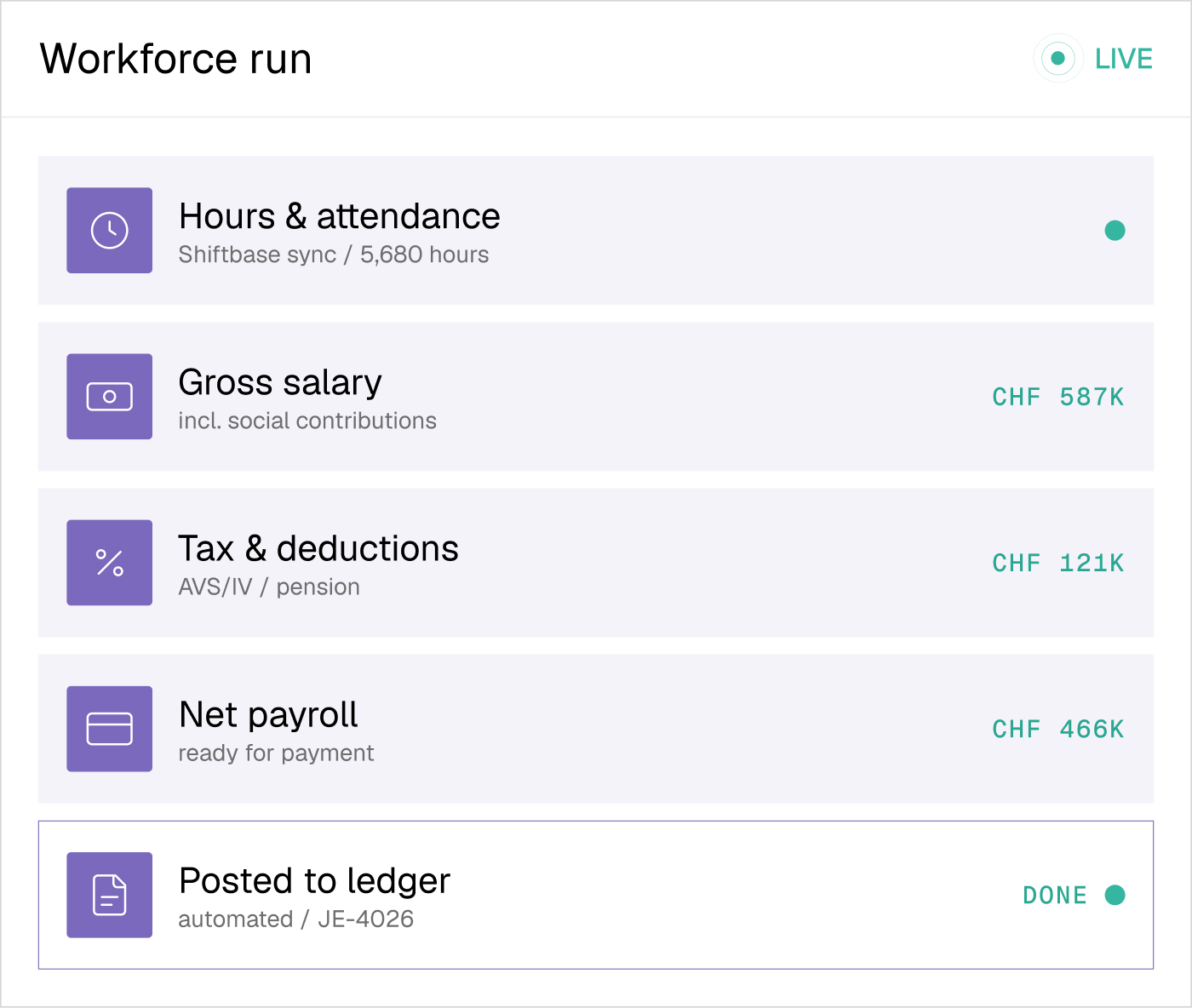The height and width of the screenshot is (1008, 1192).
Task: Click 'AVS/IV / pension' subtitle
Action: [x=269, y=587]
